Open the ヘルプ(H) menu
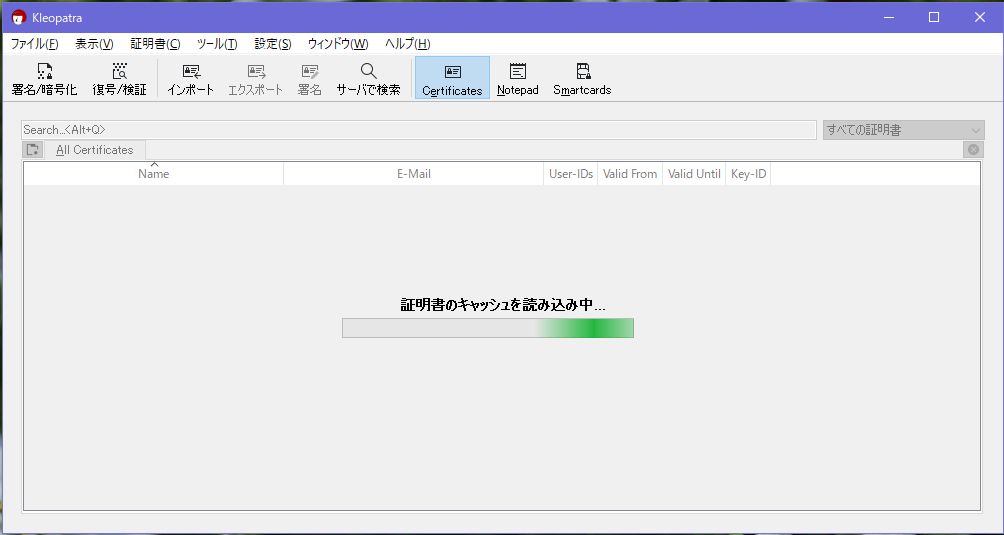1004x535 pixels. click(x=407, y=44)
